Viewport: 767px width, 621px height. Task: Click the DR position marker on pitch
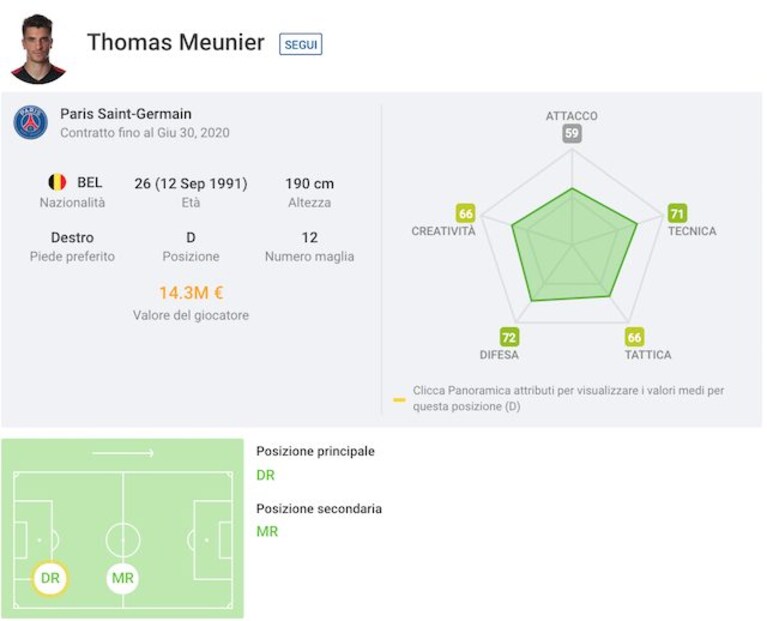(x=50, y=578)
